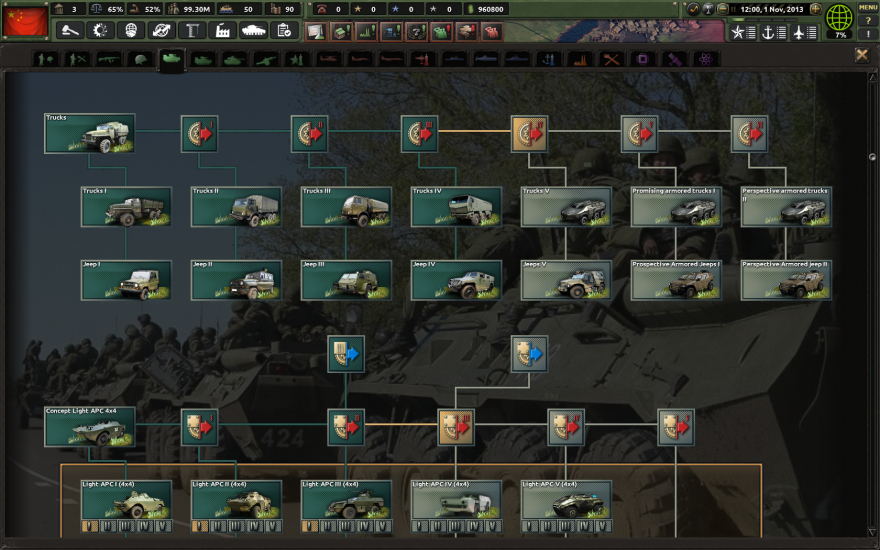Click the bar chart alert icon
Image resolution: width=880 pixels, height=550 pixels.
366,32
